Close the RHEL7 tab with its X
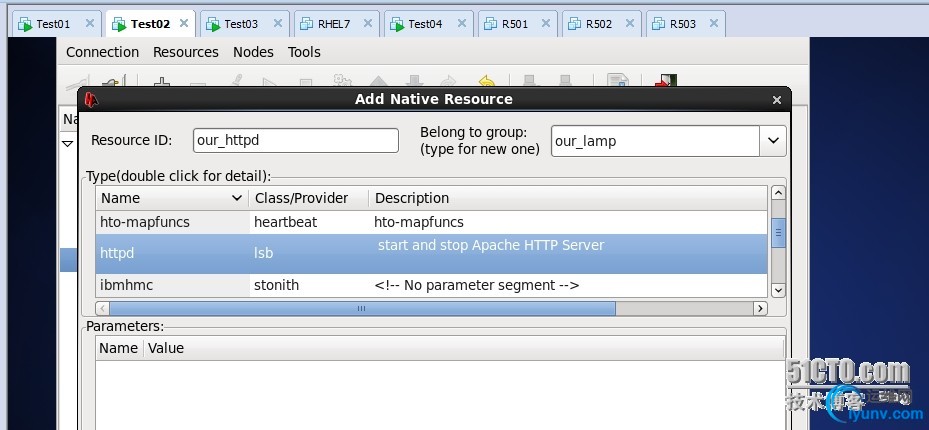This screenshot has height=430, width=929. point(367,23)
